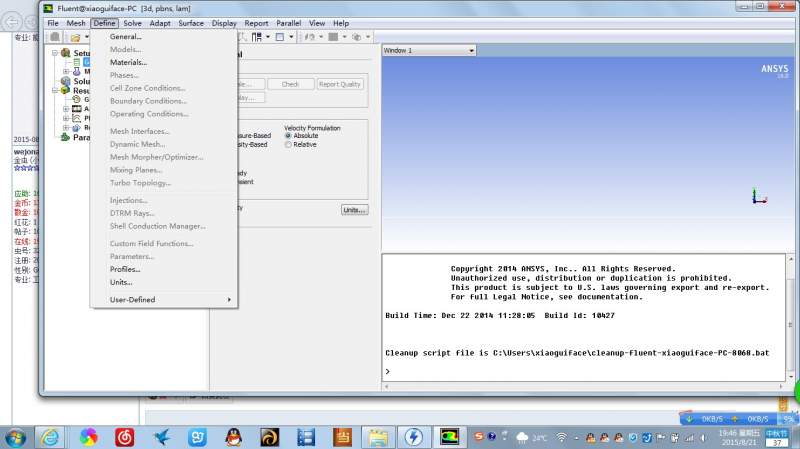Open the dropdown arrow beside layout icon

tap(268, 37)
